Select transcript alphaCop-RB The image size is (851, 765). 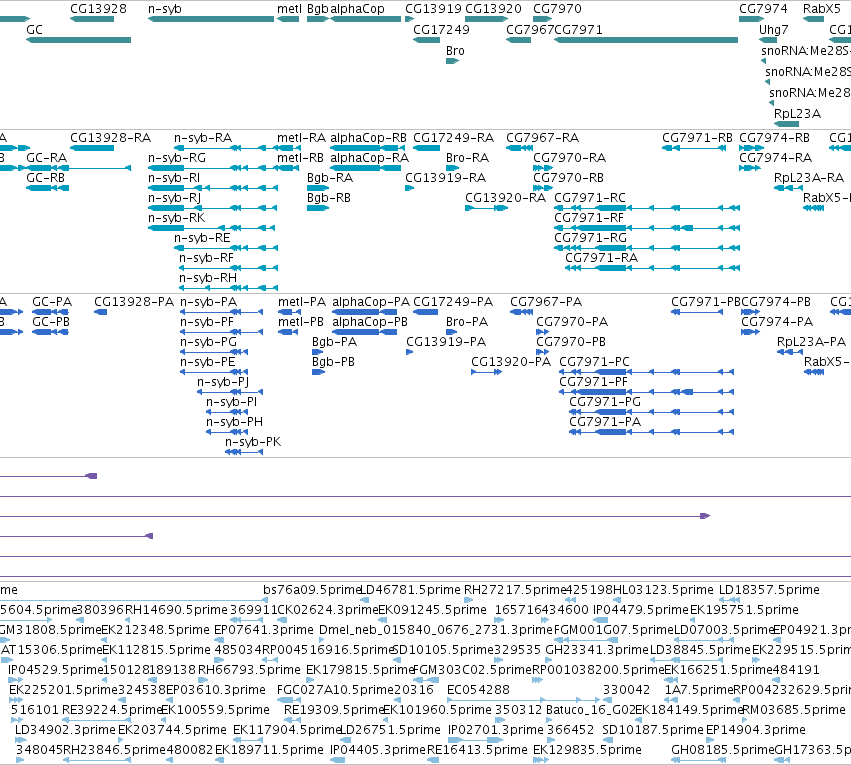click(x=368, y=138)
